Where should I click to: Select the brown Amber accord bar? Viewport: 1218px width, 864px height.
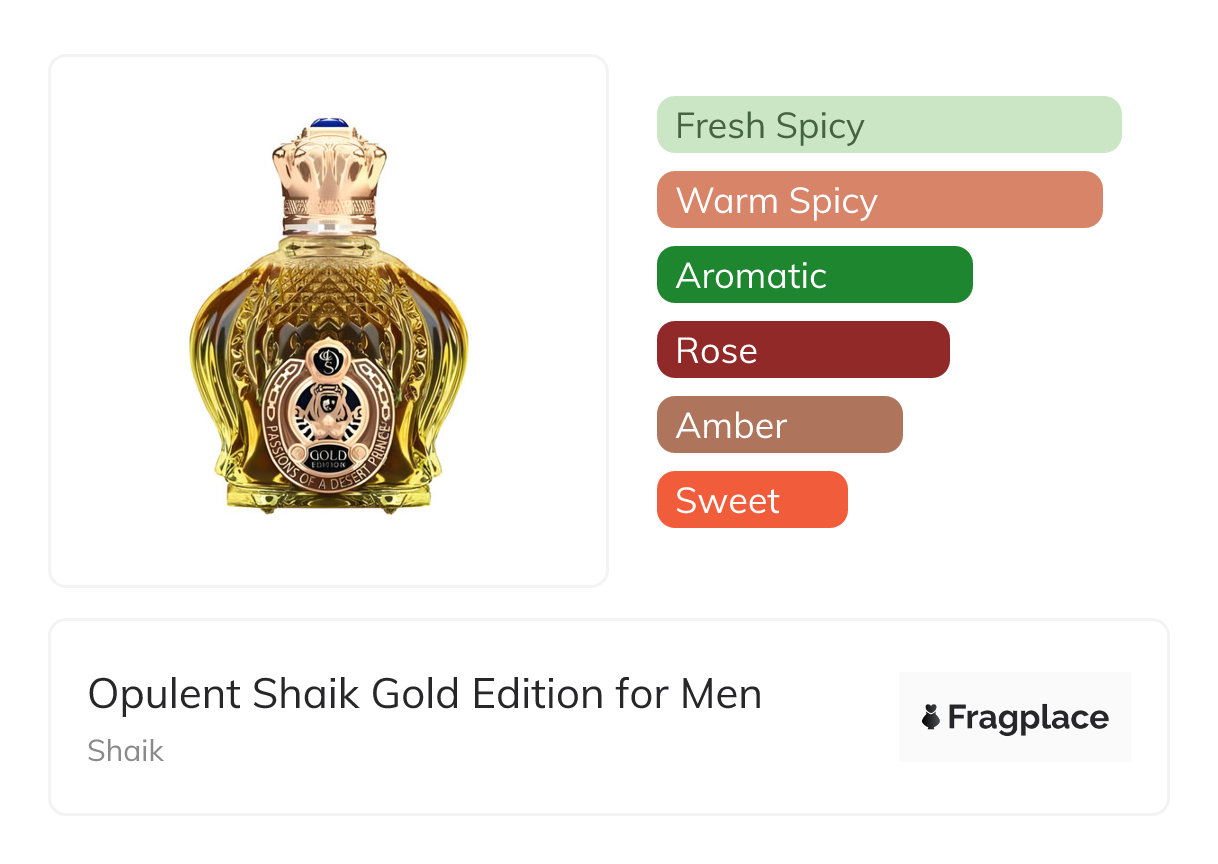(x=779, y=425)
